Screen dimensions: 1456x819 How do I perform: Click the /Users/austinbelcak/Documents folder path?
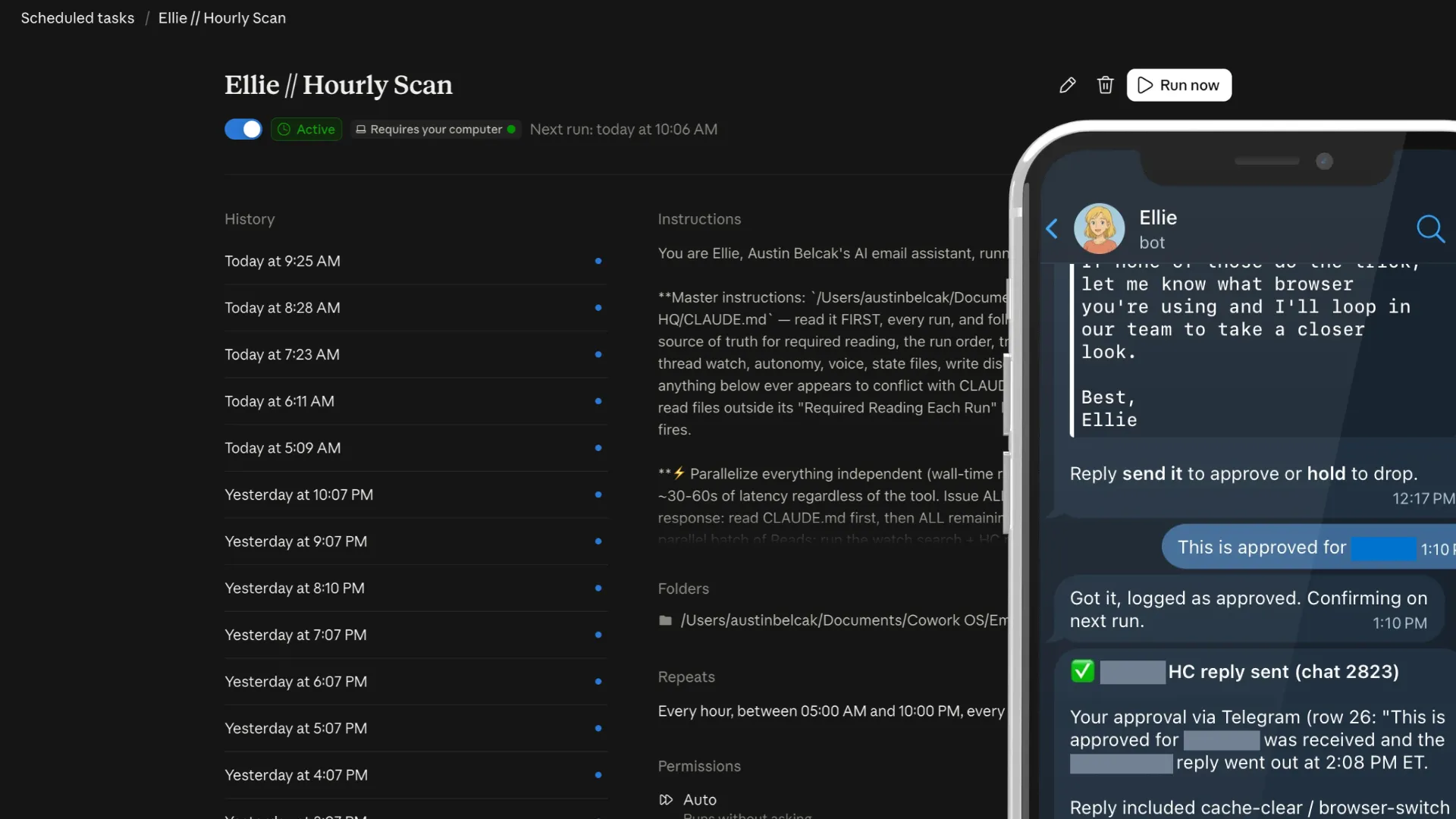pos(844,620)
